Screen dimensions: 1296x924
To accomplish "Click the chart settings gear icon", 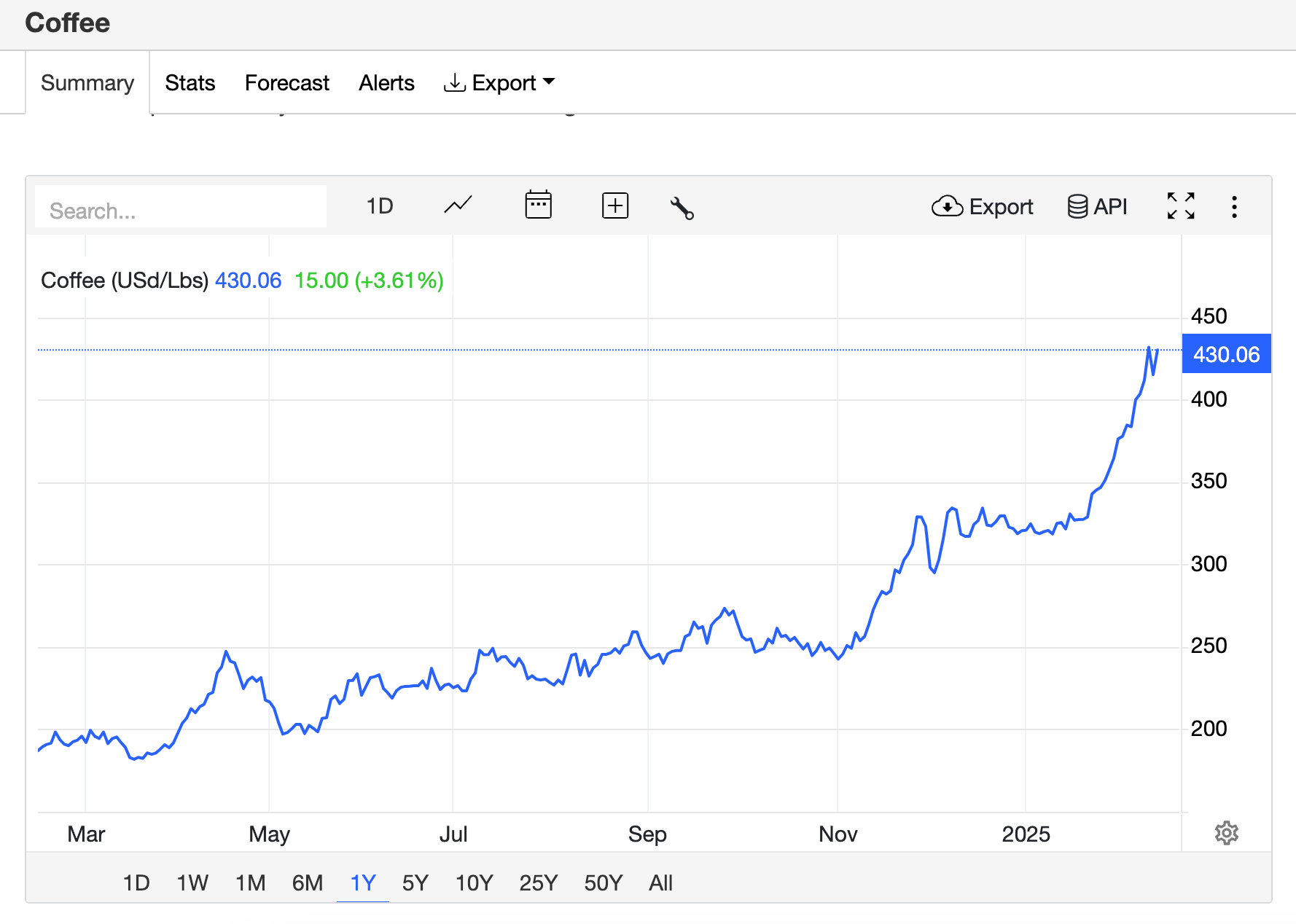I will point(1226,833).
